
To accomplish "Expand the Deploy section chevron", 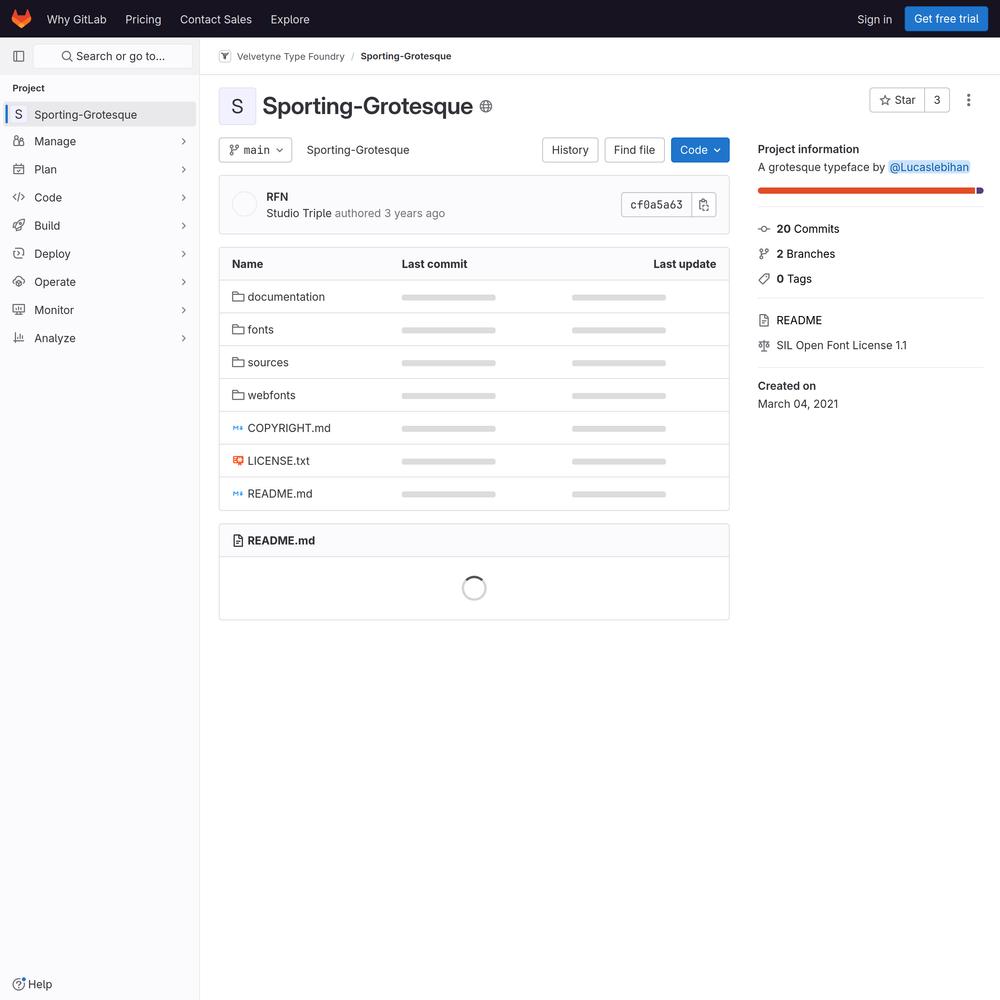I will pos(184,253).
